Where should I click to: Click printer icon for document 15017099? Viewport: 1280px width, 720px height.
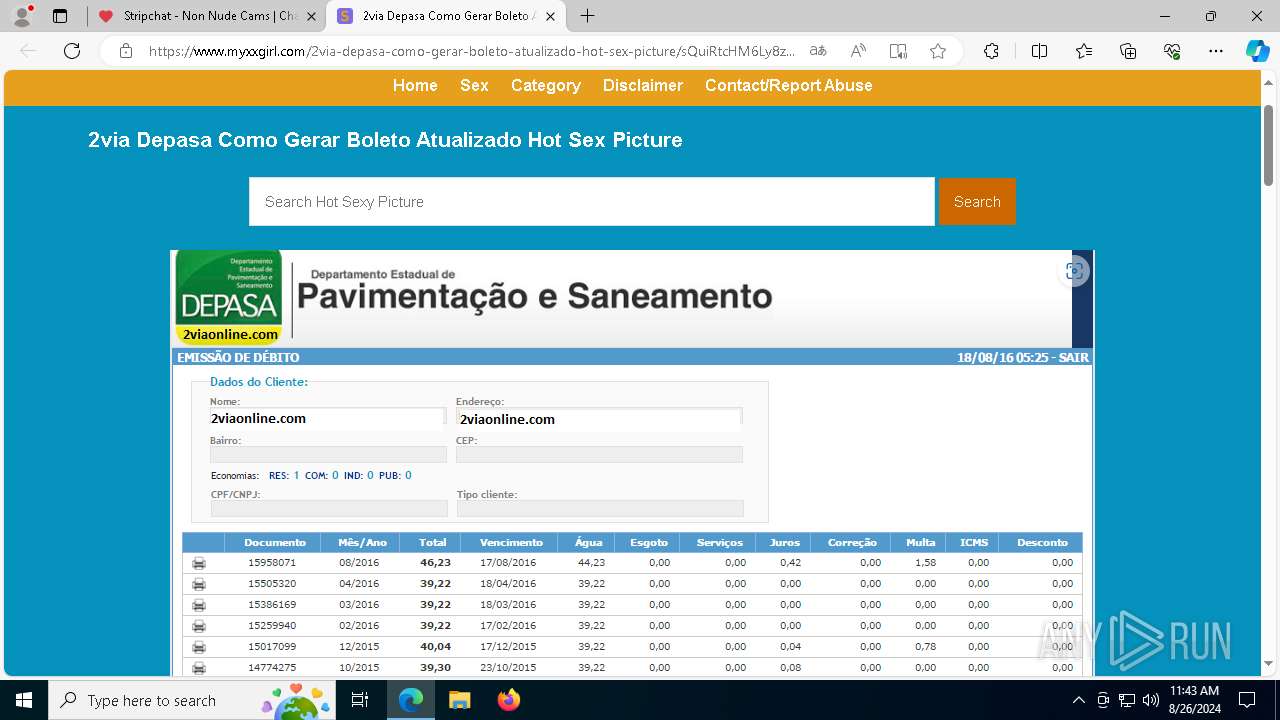[x=199, y=647]
